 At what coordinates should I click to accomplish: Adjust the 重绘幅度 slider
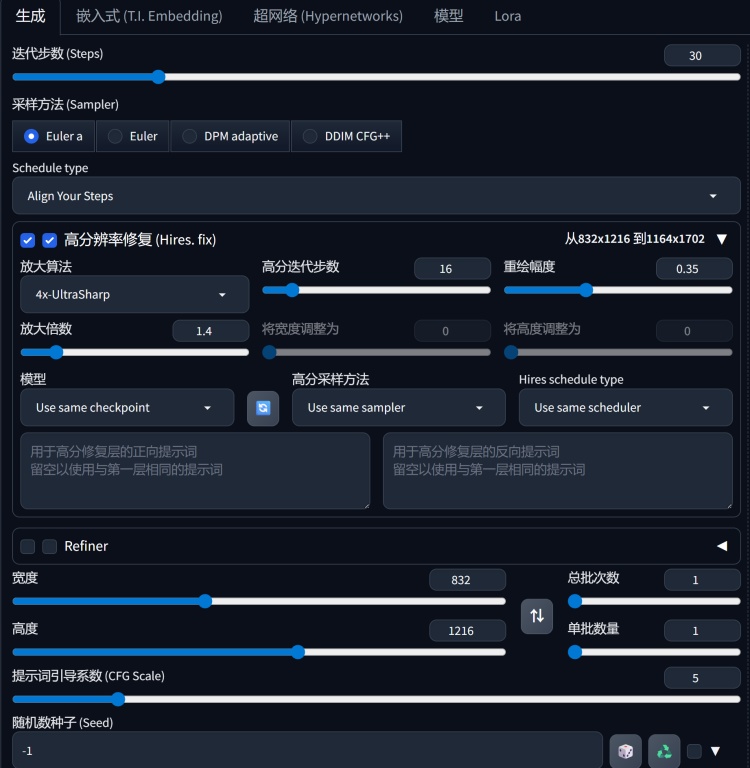tap(618, 290)
